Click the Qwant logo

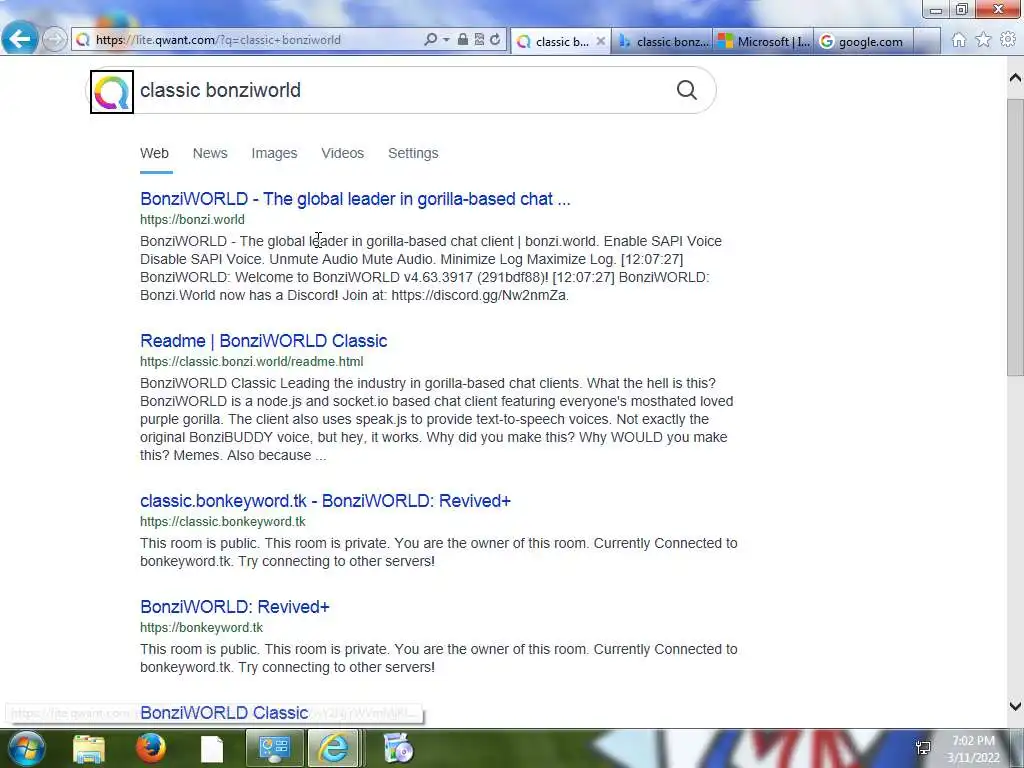112,92
